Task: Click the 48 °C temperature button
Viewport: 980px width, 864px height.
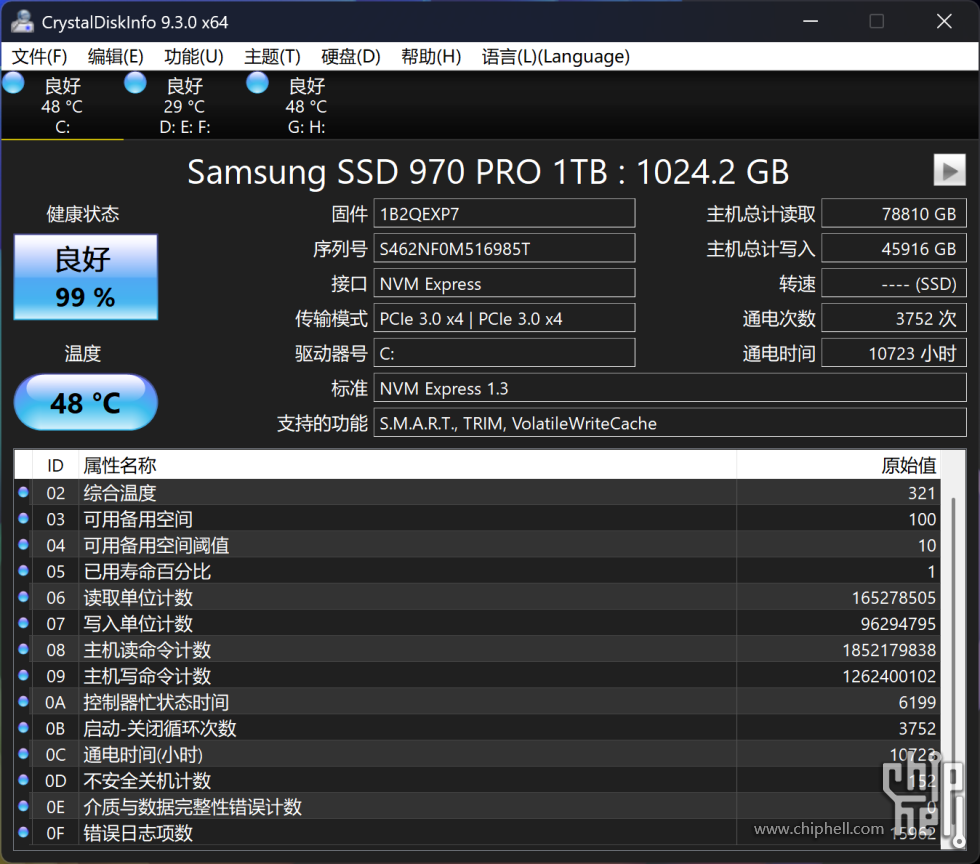Action: (86, 402)
